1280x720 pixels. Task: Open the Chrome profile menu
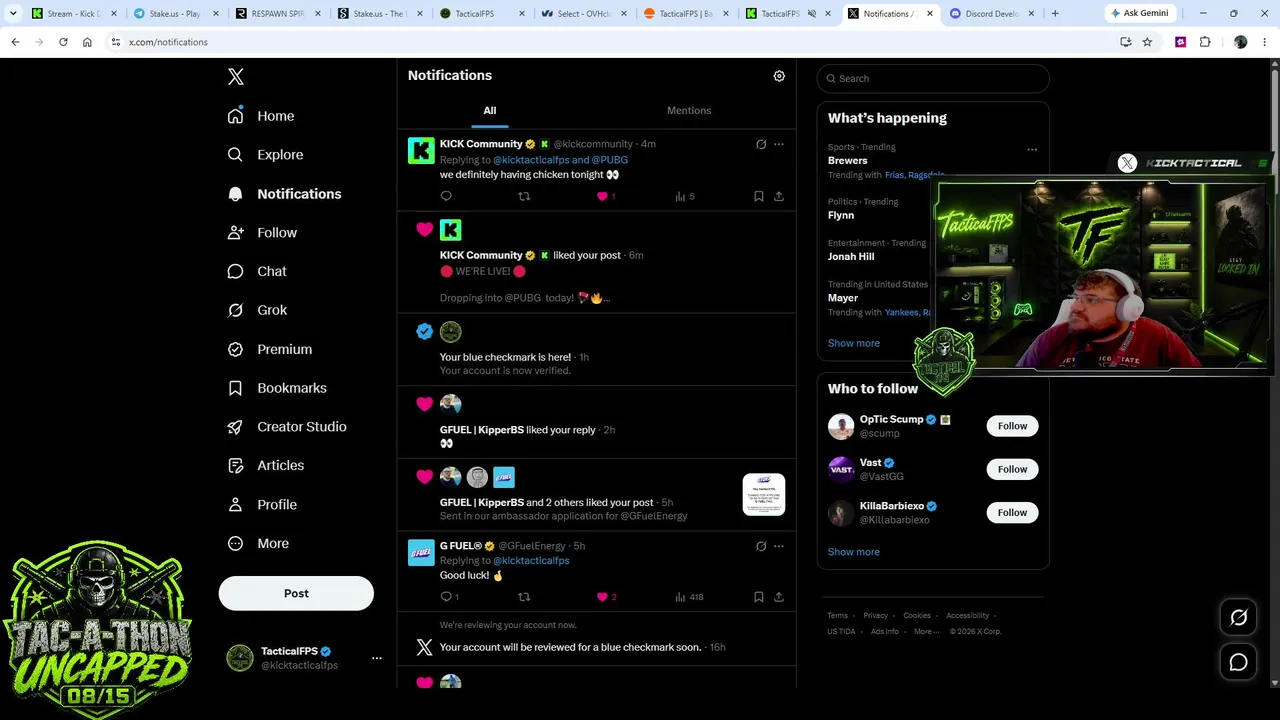[x=1240, y=42]
